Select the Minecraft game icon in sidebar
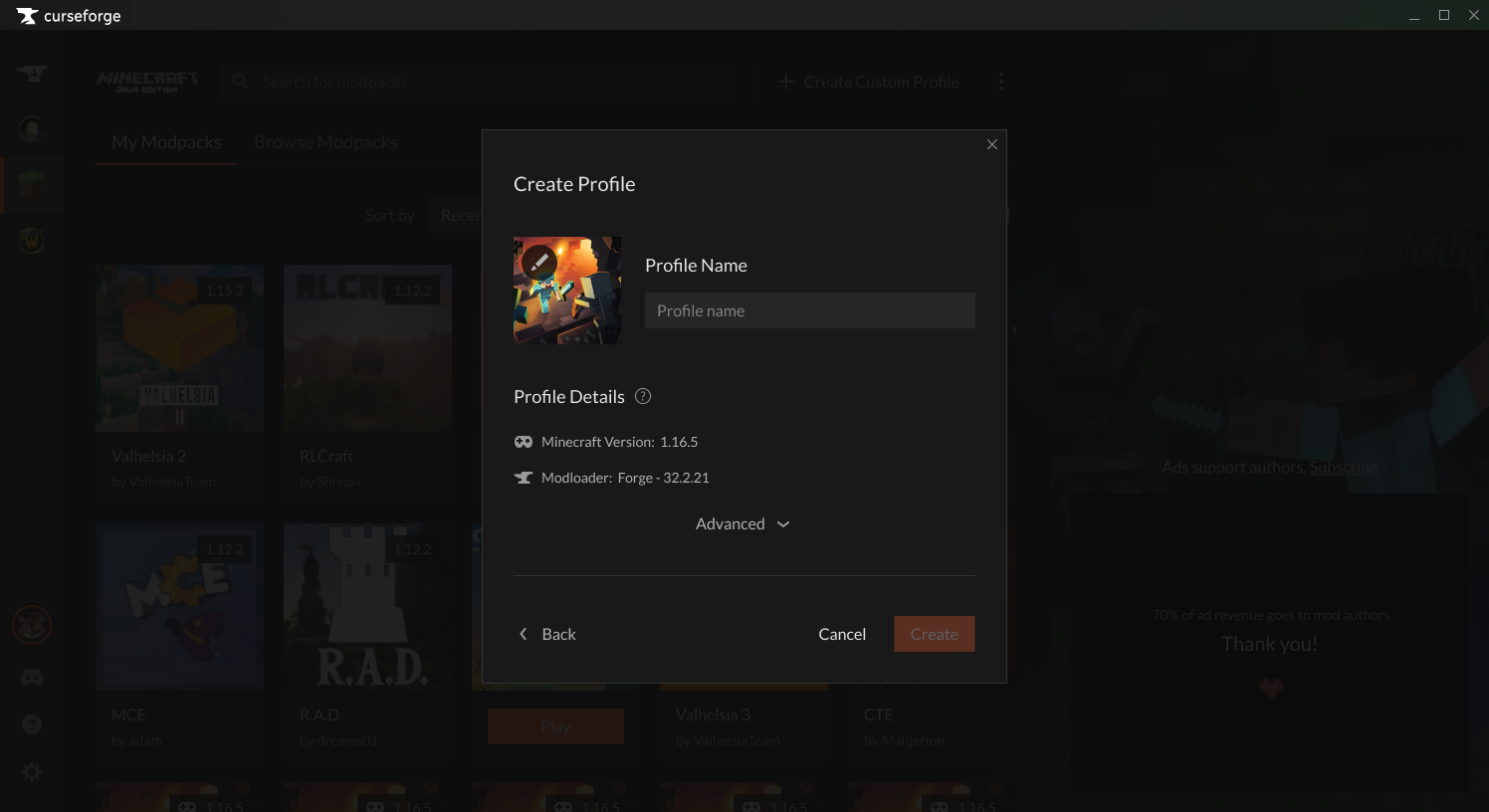 pyautogui.click(x=32, y=184)
